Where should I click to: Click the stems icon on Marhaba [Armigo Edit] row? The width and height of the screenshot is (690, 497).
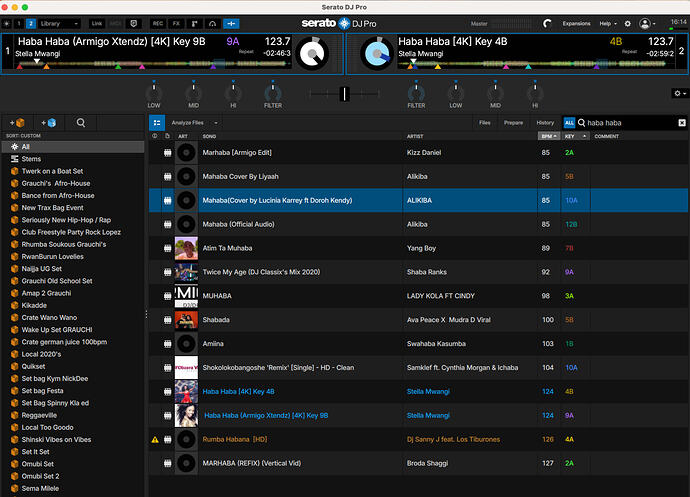point(167,153)
